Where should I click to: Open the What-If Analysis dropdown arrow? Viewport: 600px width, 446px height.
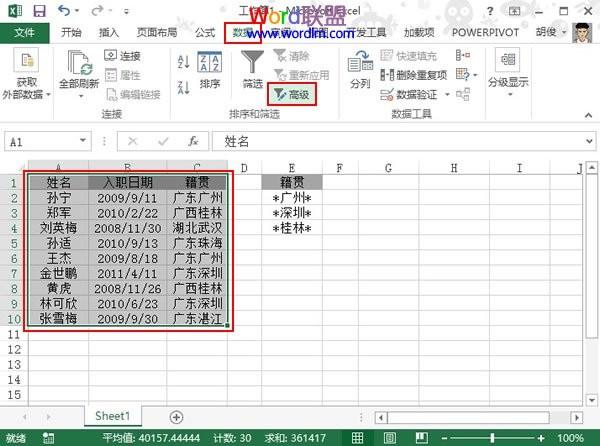coord(476,75)
